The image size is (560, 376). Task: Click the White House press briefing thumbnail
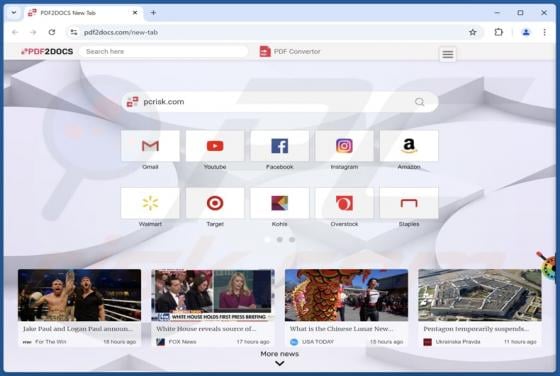[x=213, y=295]
